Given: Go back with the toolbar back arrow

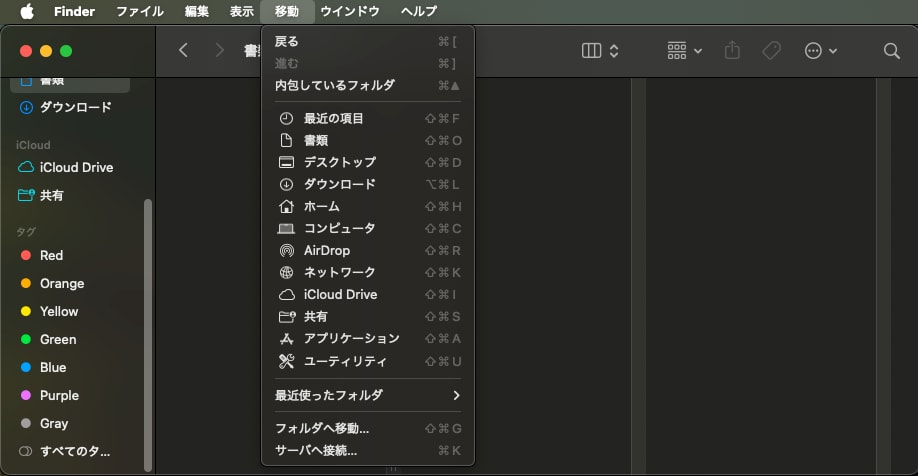Looking at the screenshot, I should coord(183,51).
